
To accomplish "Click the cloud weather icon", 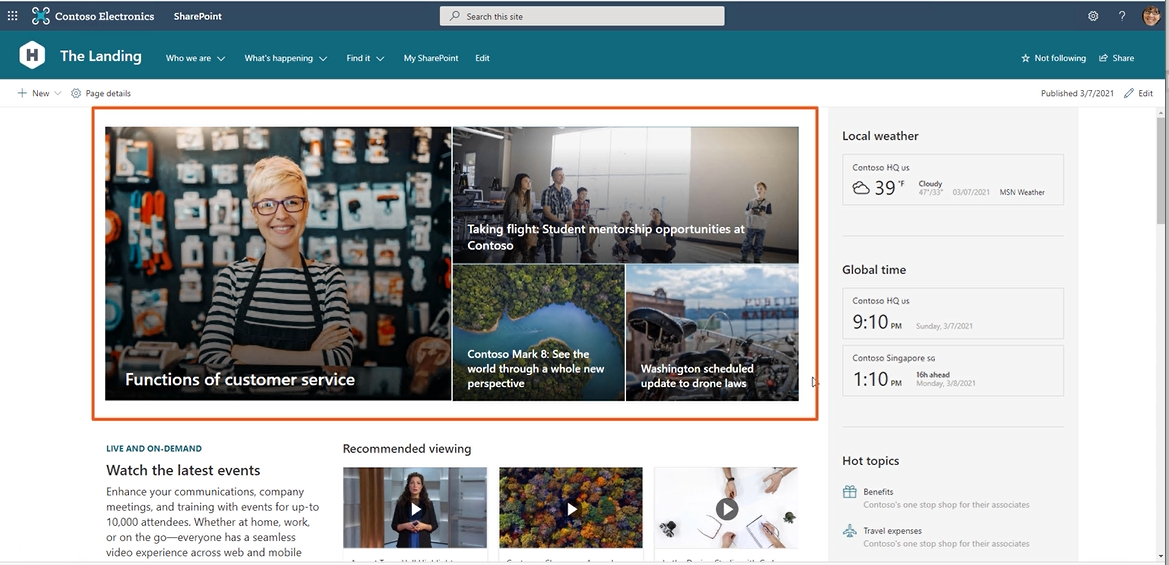I will pos(861,188).
